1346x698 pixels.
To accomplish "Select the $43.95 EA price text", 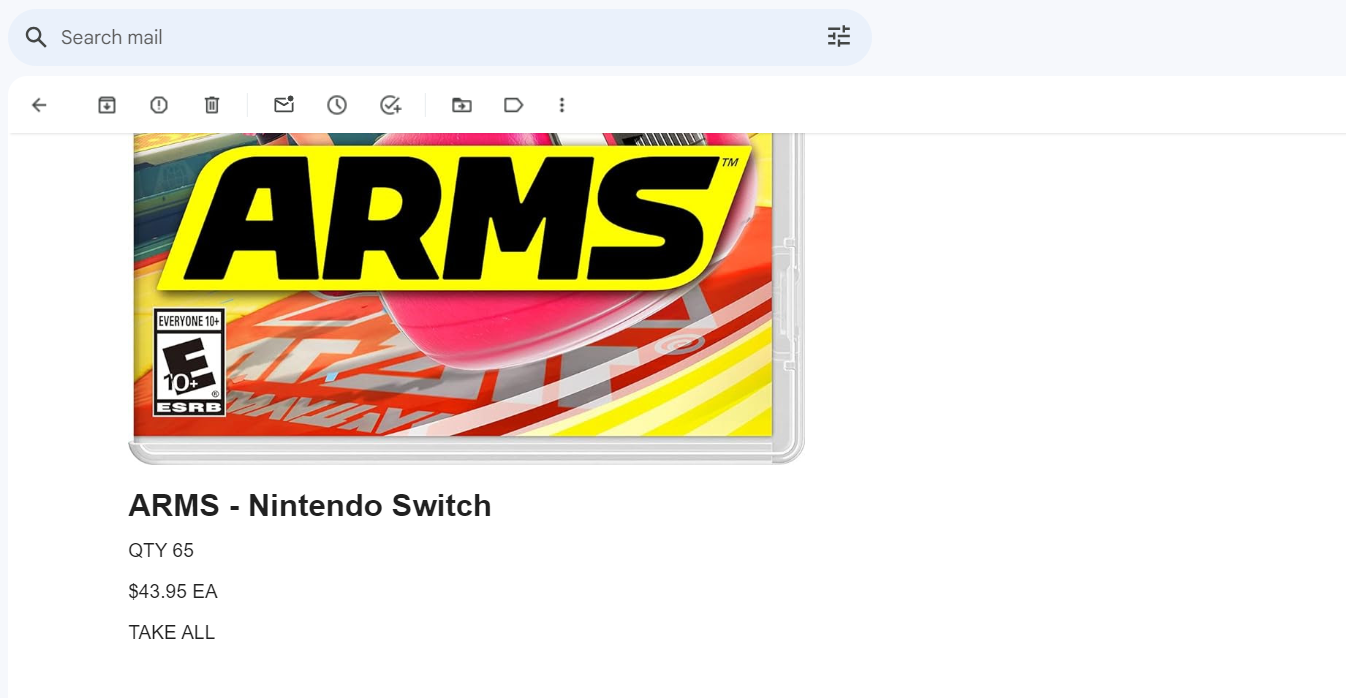I will [173, 592].
